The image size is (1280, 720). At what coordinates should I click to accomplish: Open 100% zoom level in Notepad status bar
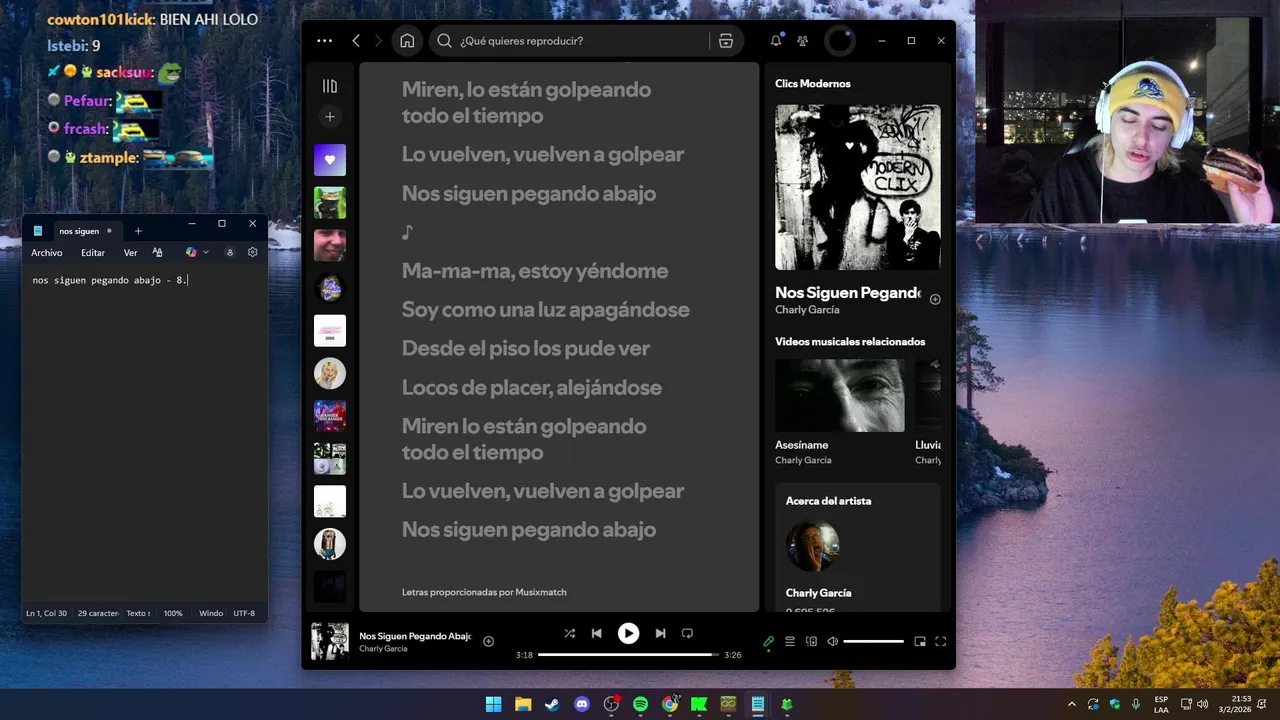173,613
